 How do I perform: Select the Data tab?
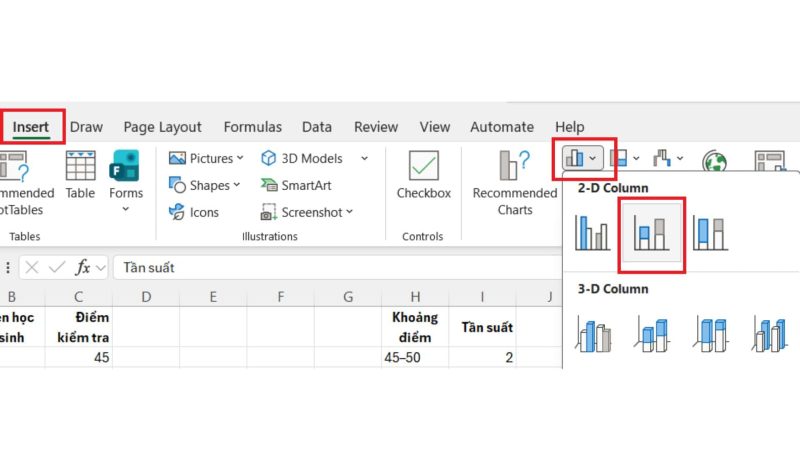point(317,127)
